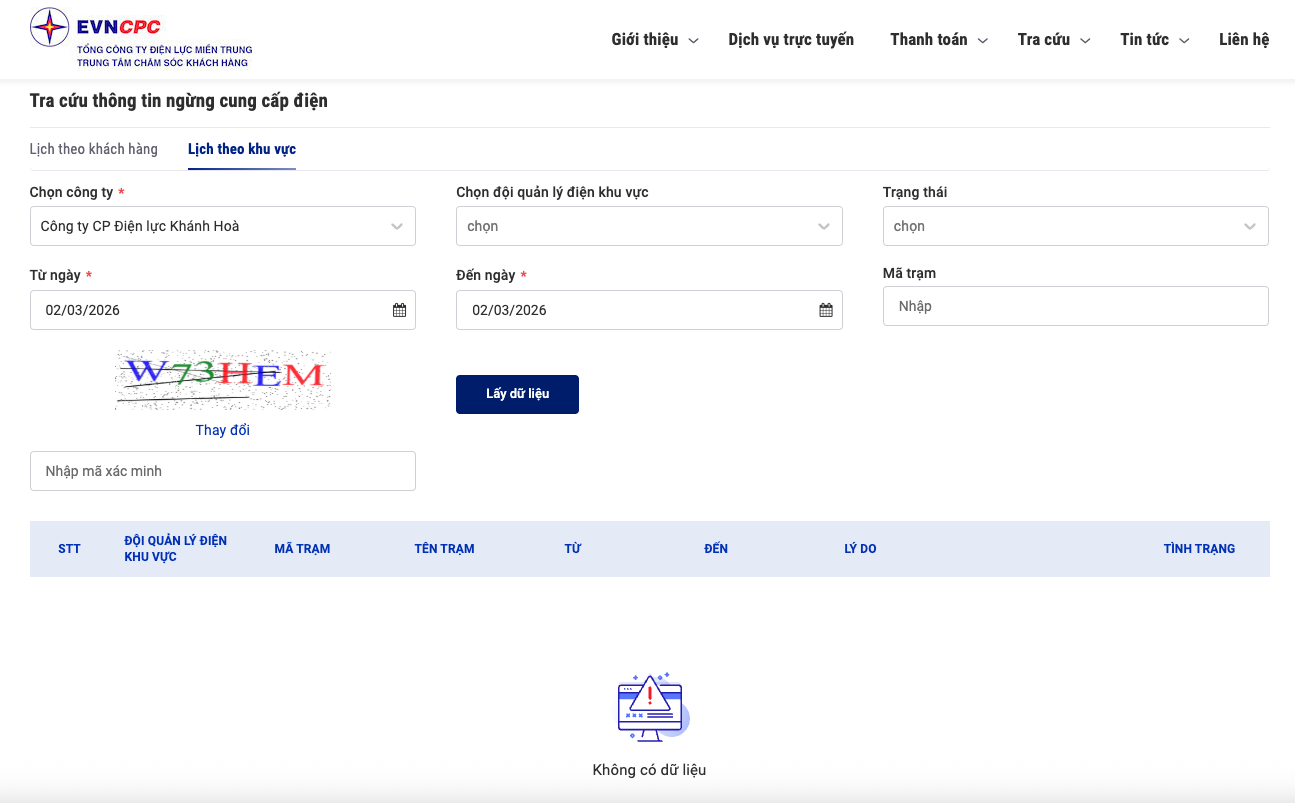Go to Dịch vụ trực tuyến
The width and height of the screenshot is (1295, 803).
pos(791,40)
